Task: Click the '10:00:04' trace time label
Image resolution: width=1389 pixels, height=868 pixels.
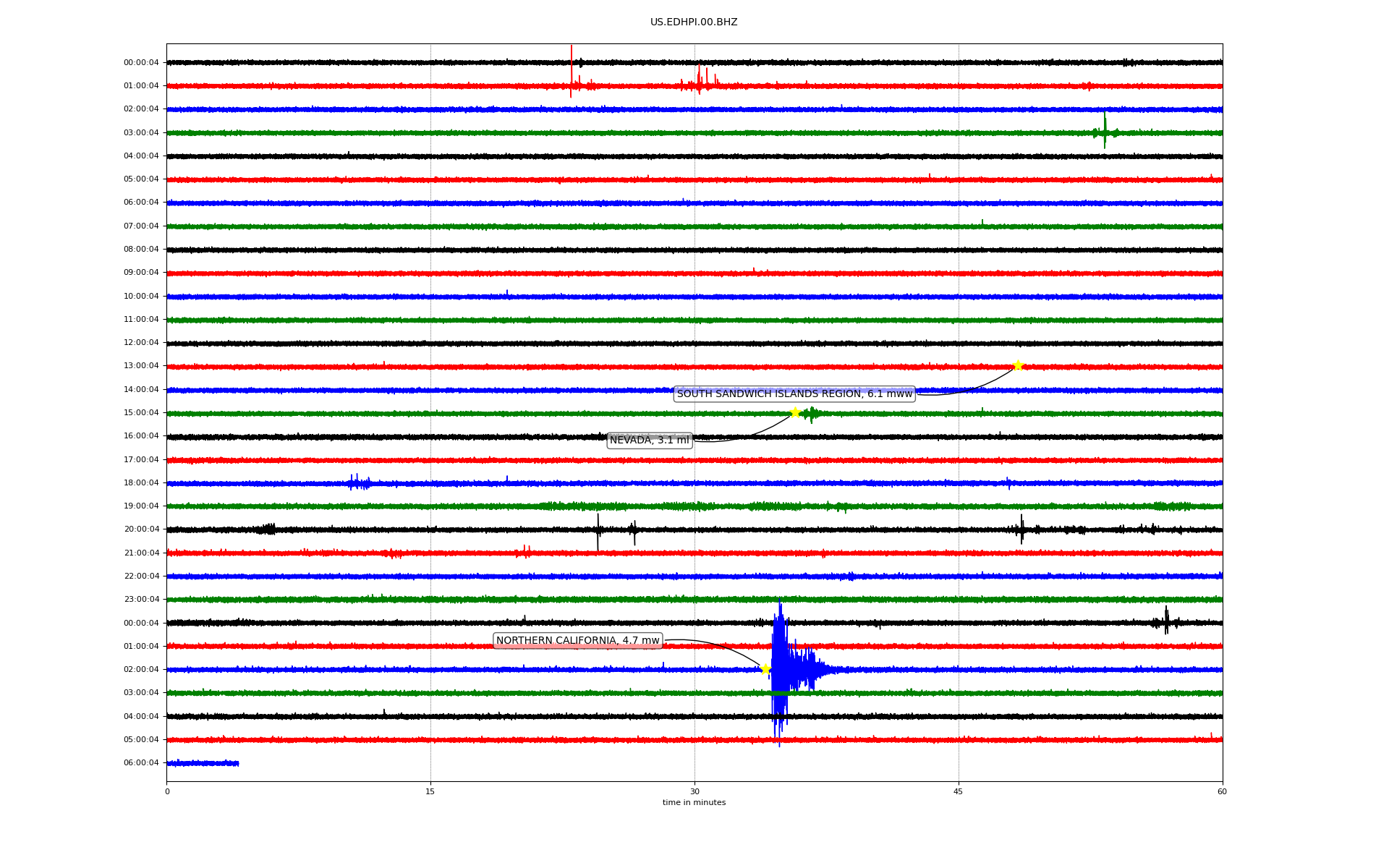Action: point(141,296)
